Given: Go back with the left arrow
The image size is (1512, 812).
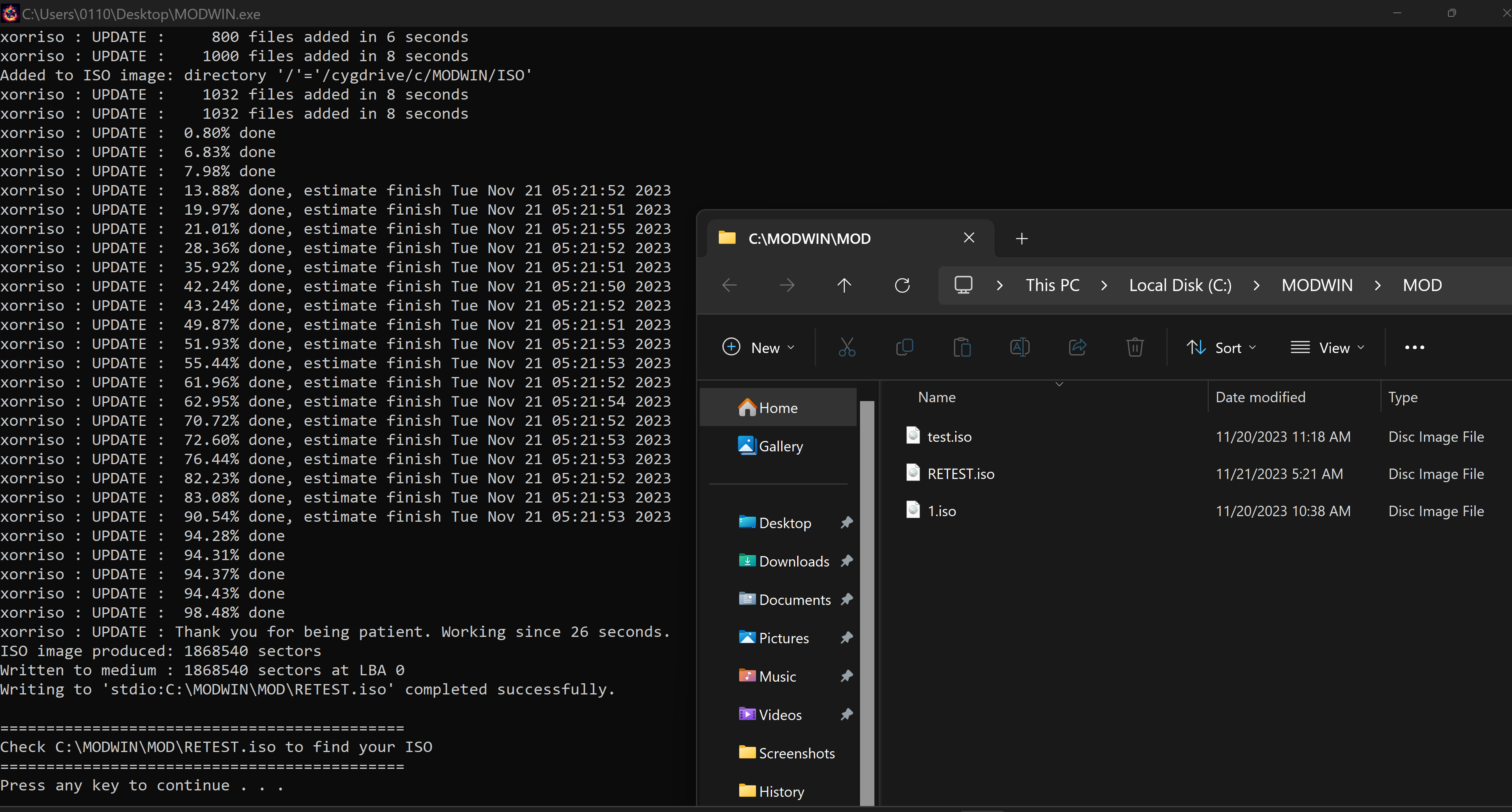Looking at the screenshot, I should (x=730, y=285).
